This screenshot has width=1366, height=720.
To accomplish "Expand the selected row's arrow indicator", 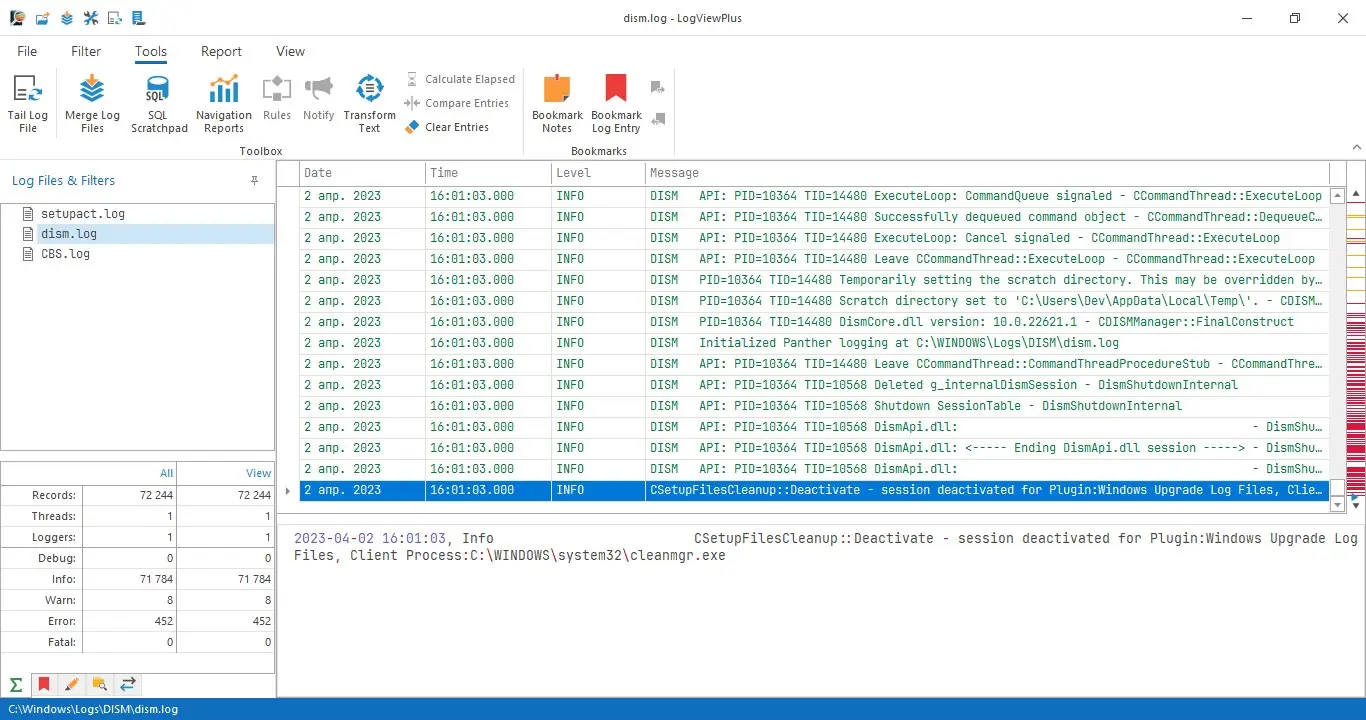I will pos(288,490).
